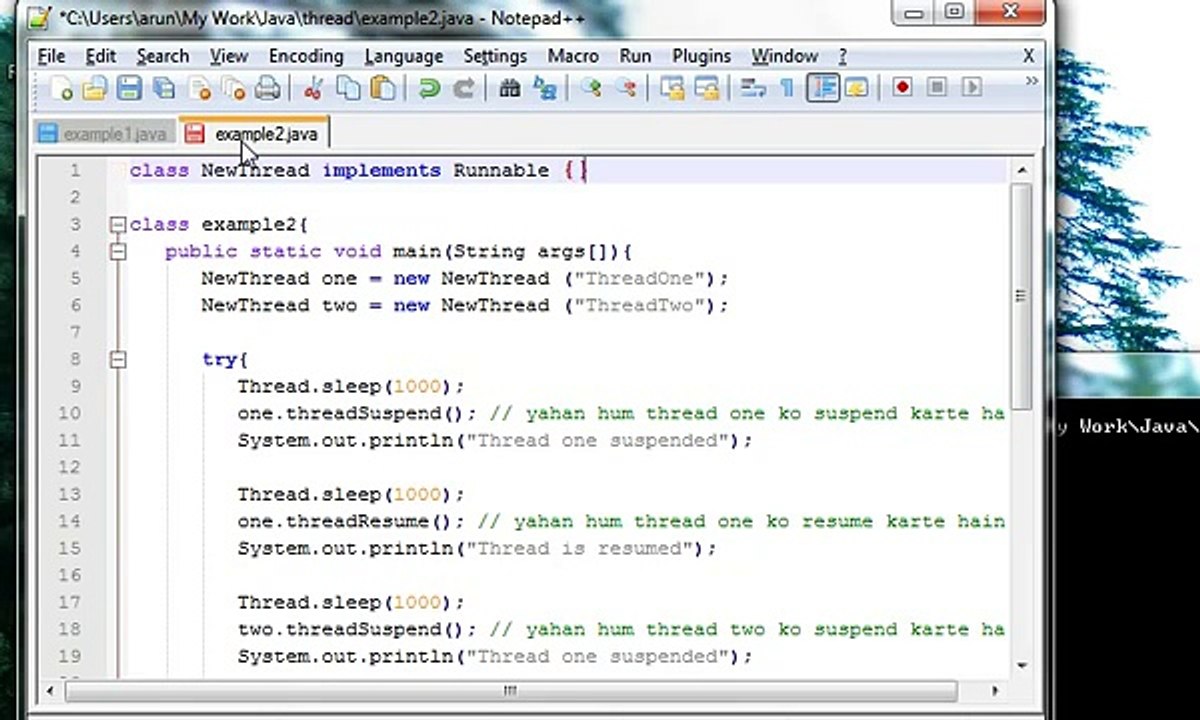Select the example2.java tab
This screenshot has width=1200, height=720.
[254, 133]
